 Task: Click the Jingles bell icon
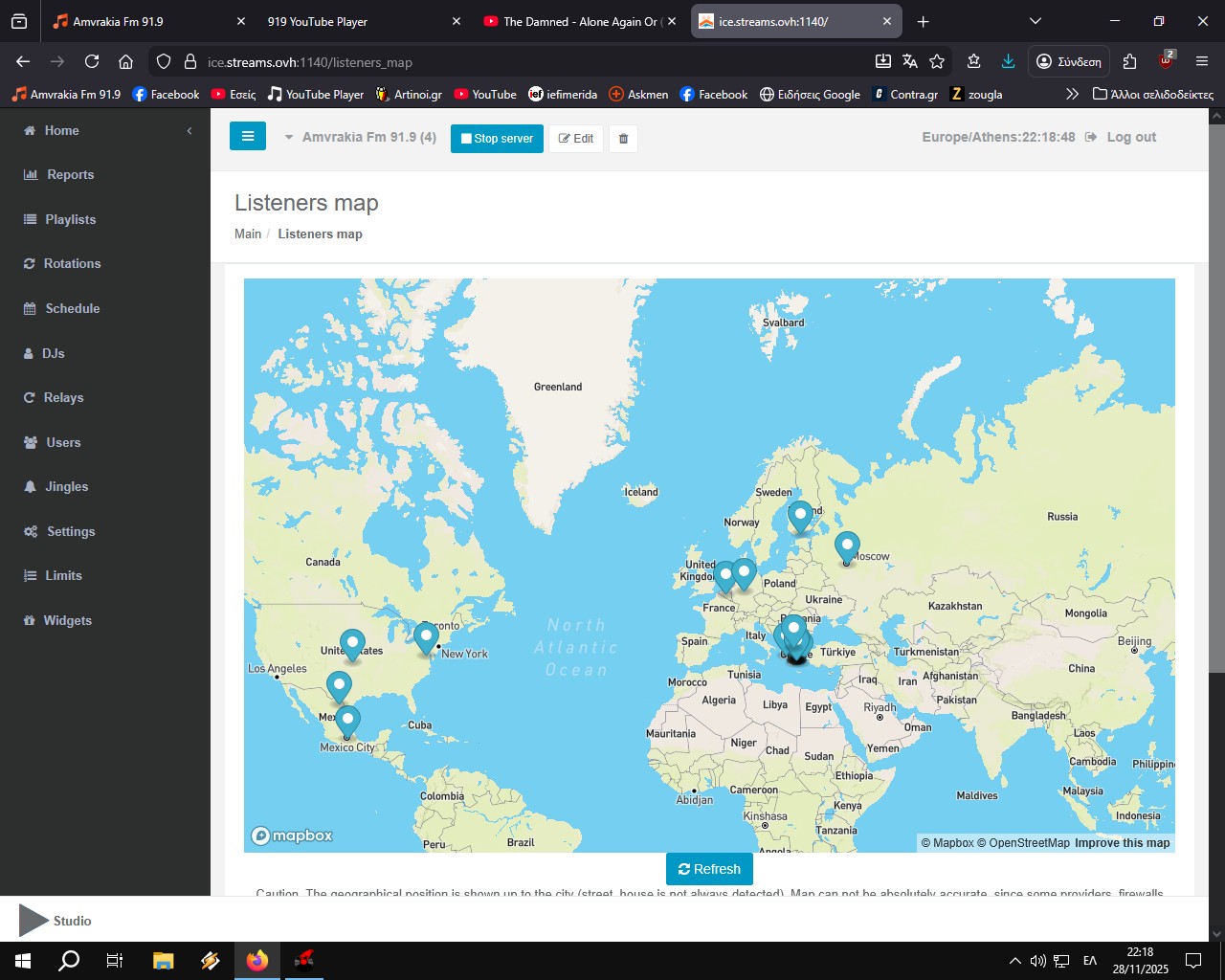point(30,487)
